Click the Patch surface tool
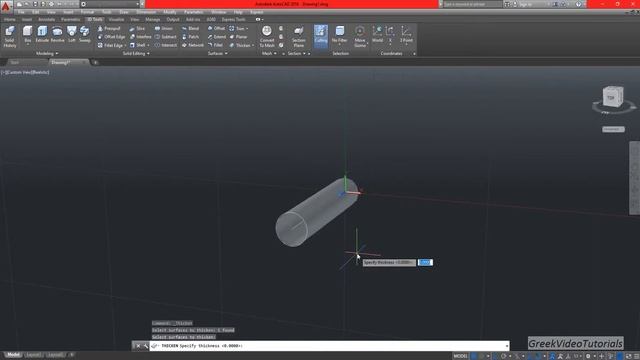 pos(191,37)
